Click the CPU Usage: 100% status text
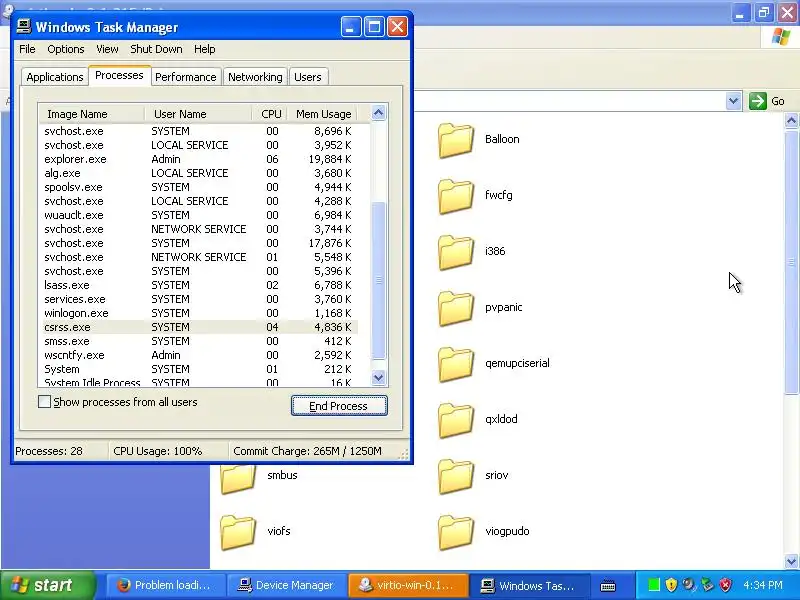Viewport: 800px width, 600px height. coord(158,451)
